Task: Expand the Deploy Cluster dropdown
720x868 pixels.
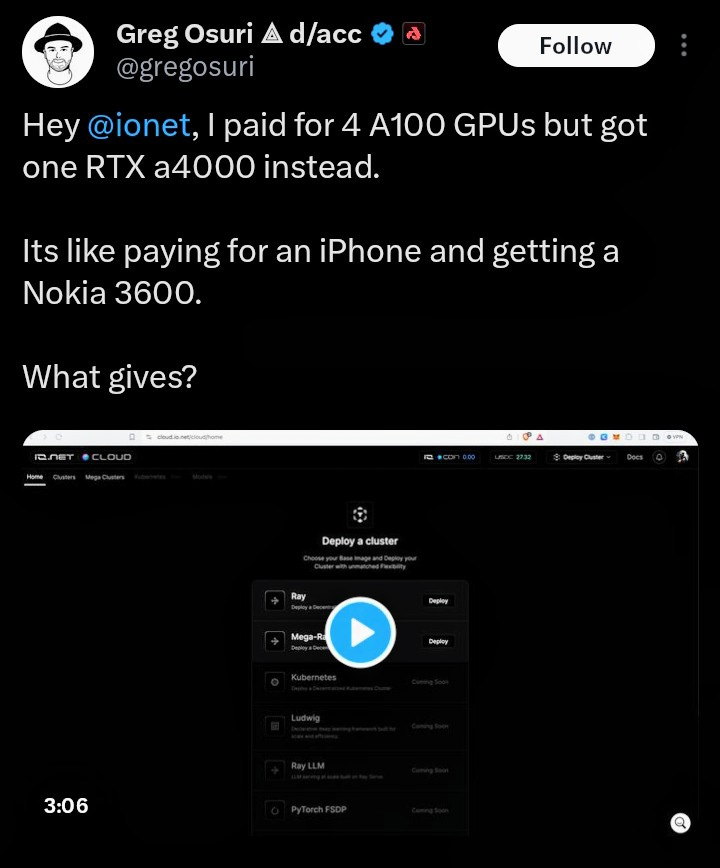Action: pos(582,457)
